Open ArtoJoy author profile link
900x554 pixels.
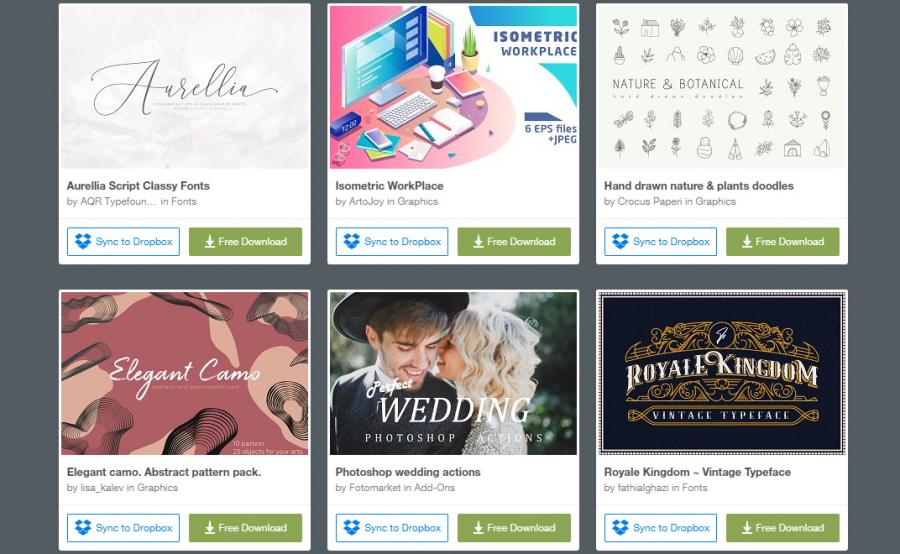366,202
